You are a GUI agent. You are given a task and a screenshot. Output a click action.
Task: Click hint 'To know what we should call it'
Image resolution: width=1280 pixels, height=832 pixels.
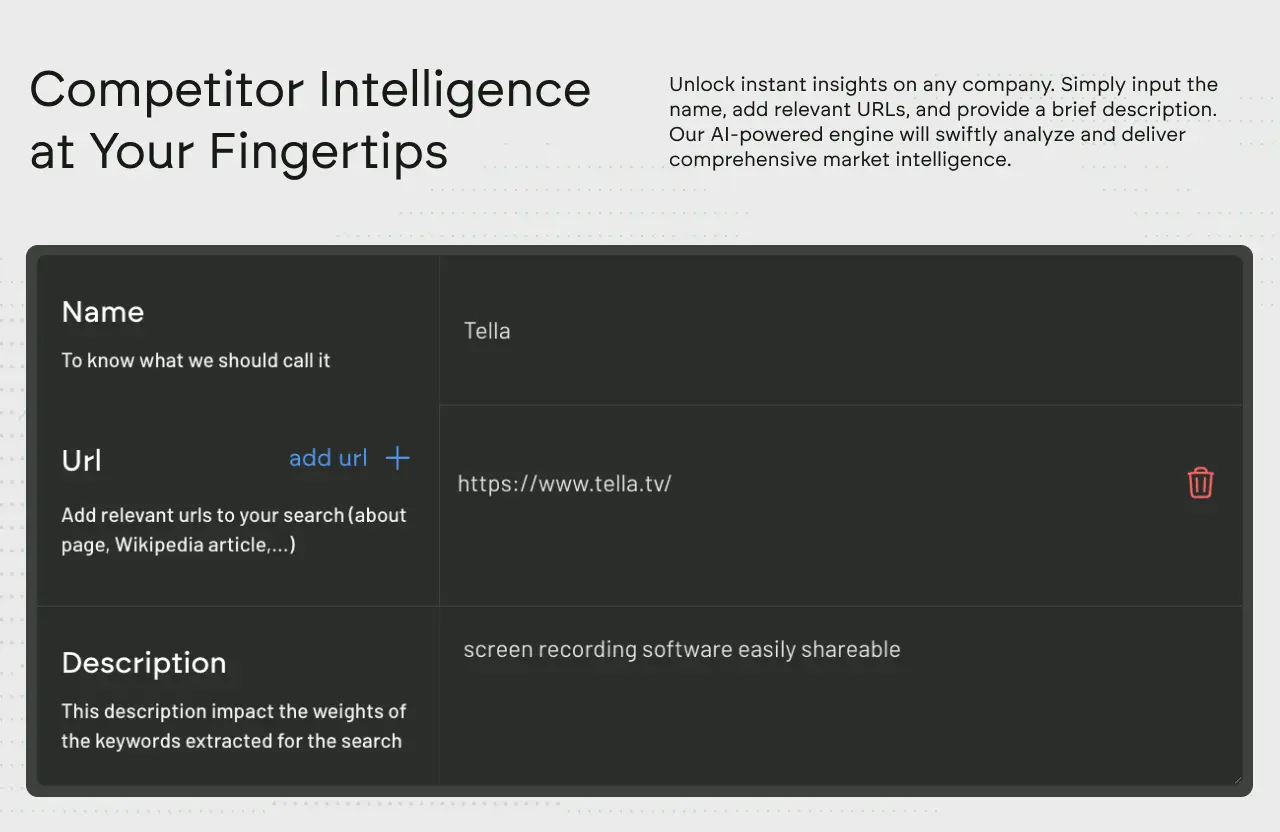click(x=196, y=360)
